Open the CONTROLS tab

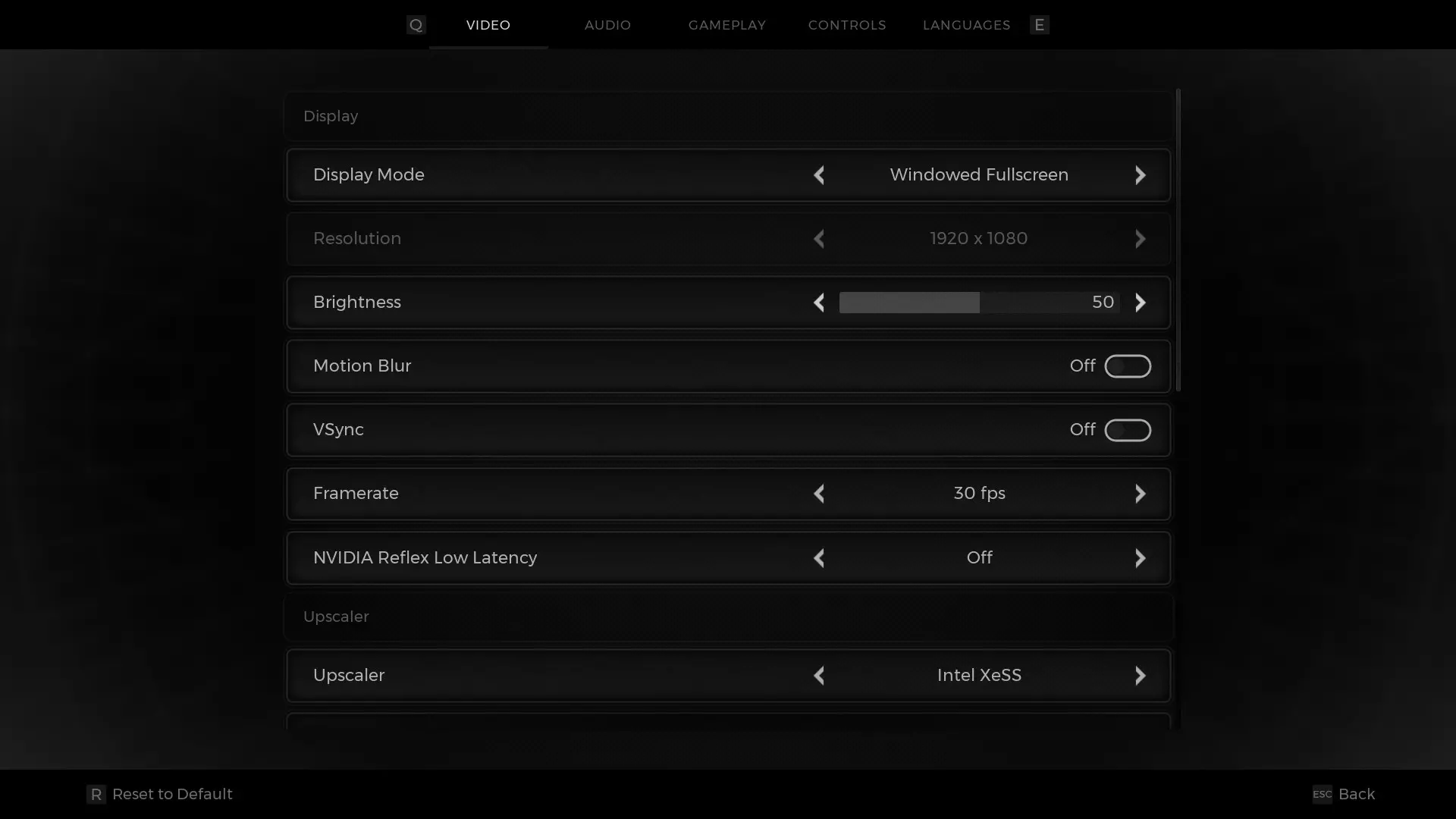[846, 25]
